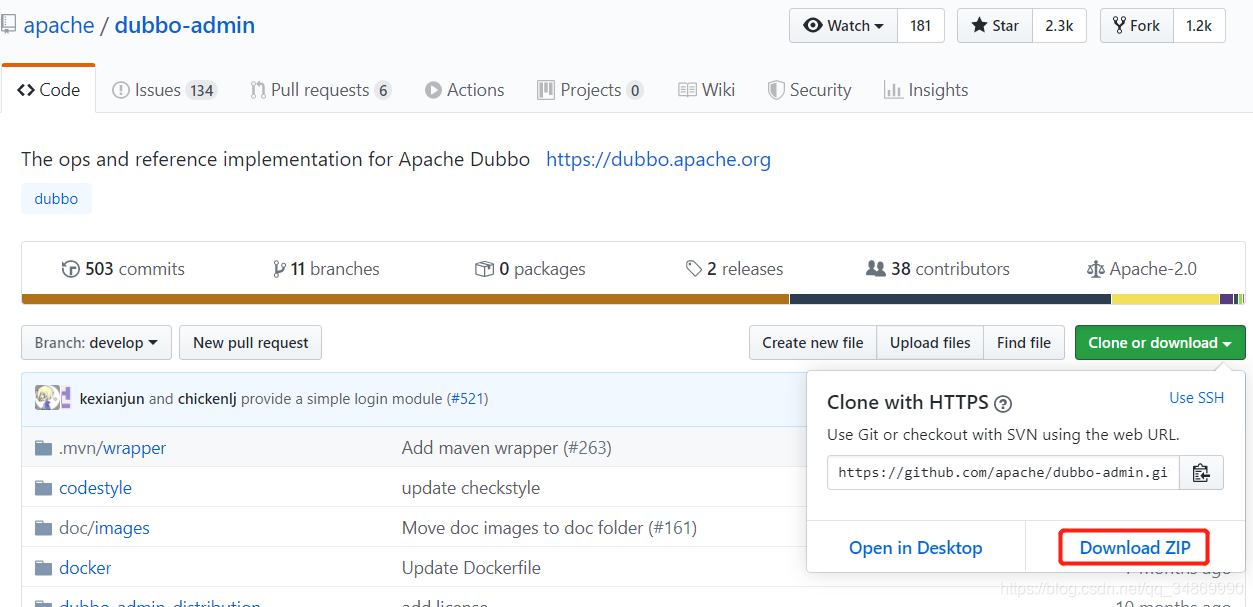Open the docker folder
The image size is (1253, 607).
click(85, 568)
